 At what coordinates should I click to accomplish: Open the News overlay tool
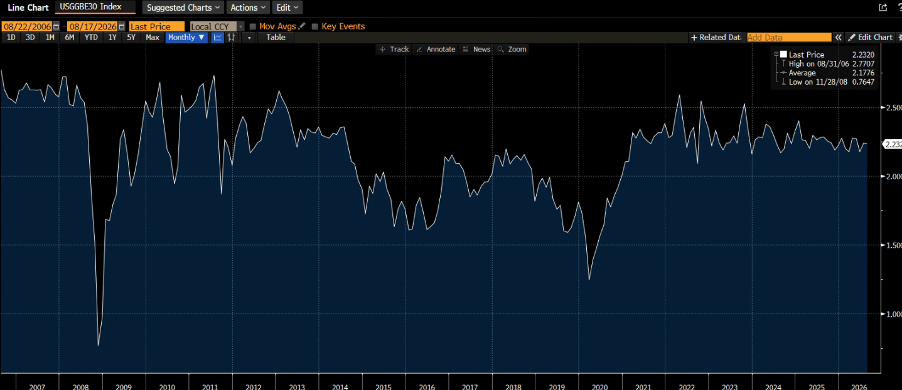click(x=476, y=49)
